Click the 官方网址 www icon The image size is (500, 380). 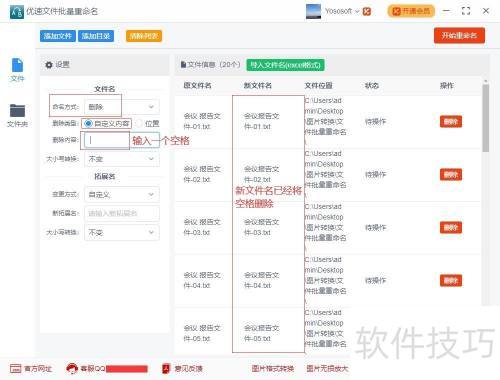tap(15, 369)
